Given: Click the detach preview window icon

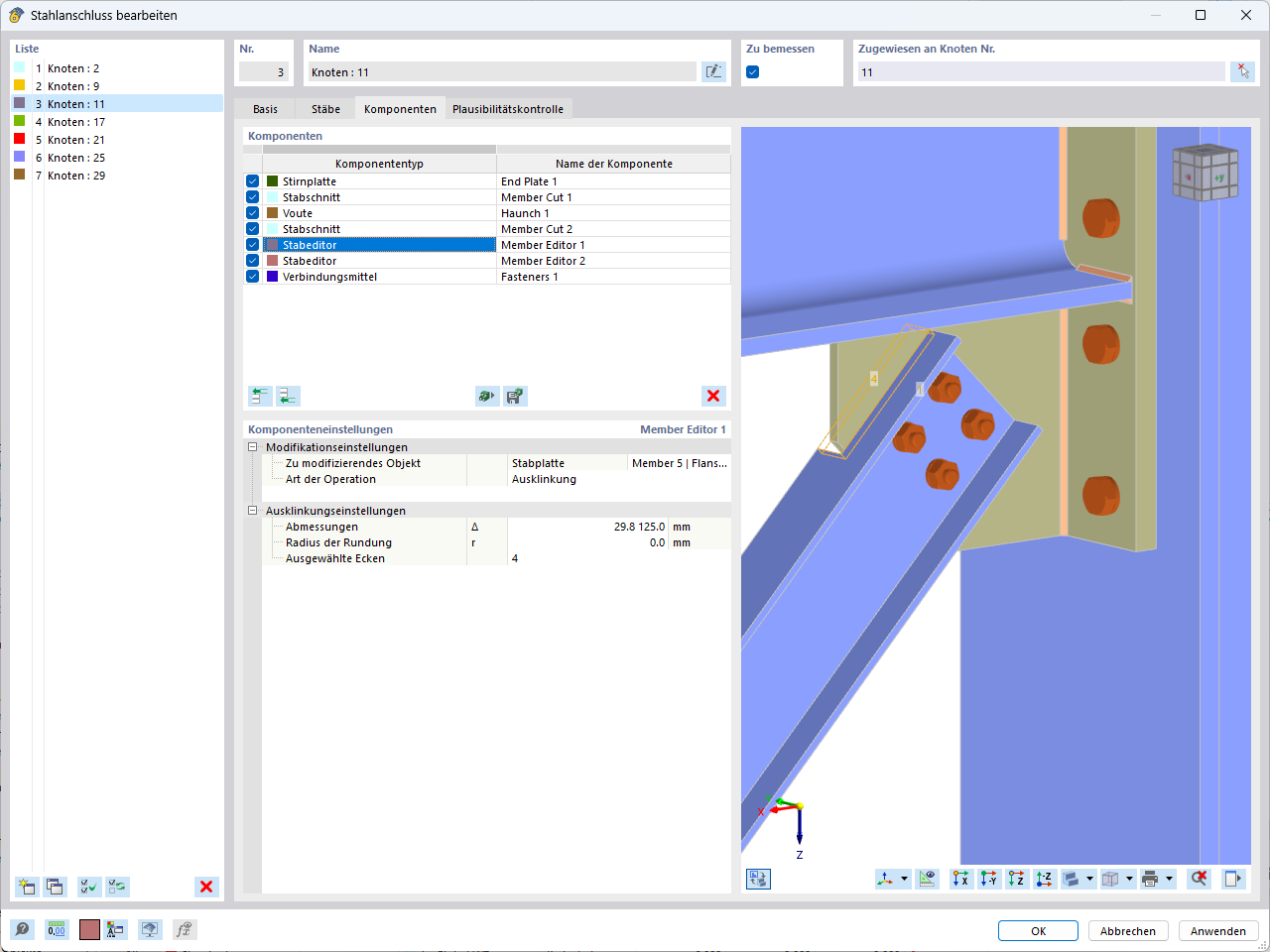Looking at the screenshot, I should click(x=1233, y=879).
